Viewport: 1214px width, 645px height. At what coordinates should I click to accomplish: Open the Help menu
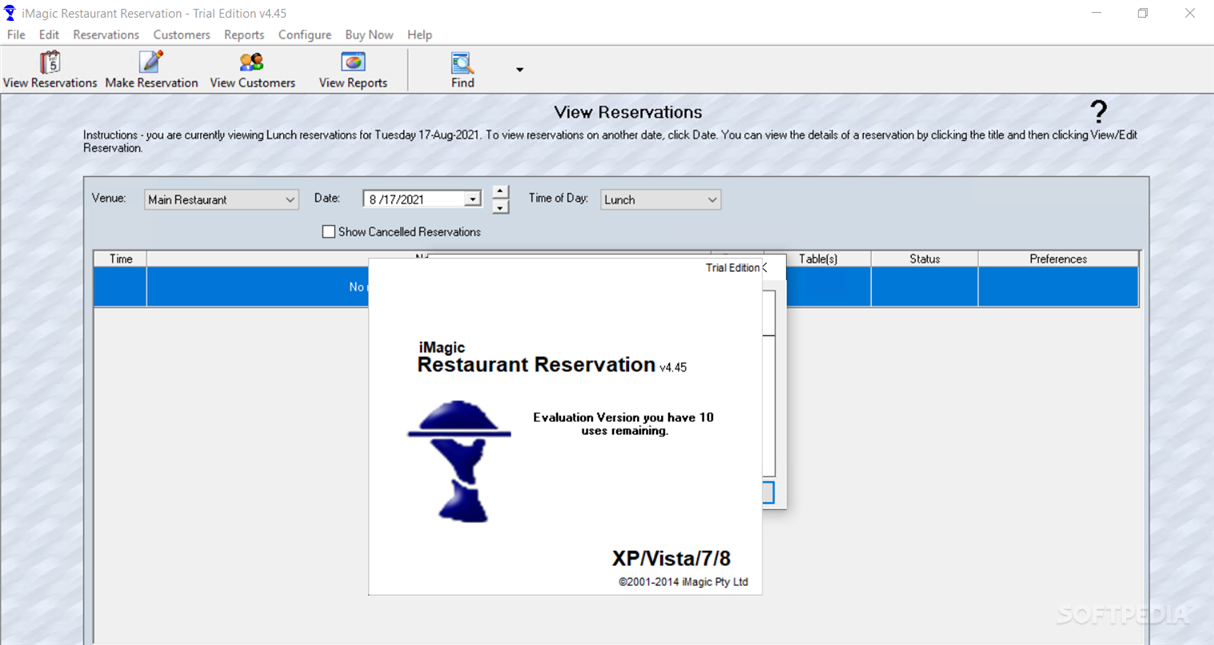[x=420, y=34]
